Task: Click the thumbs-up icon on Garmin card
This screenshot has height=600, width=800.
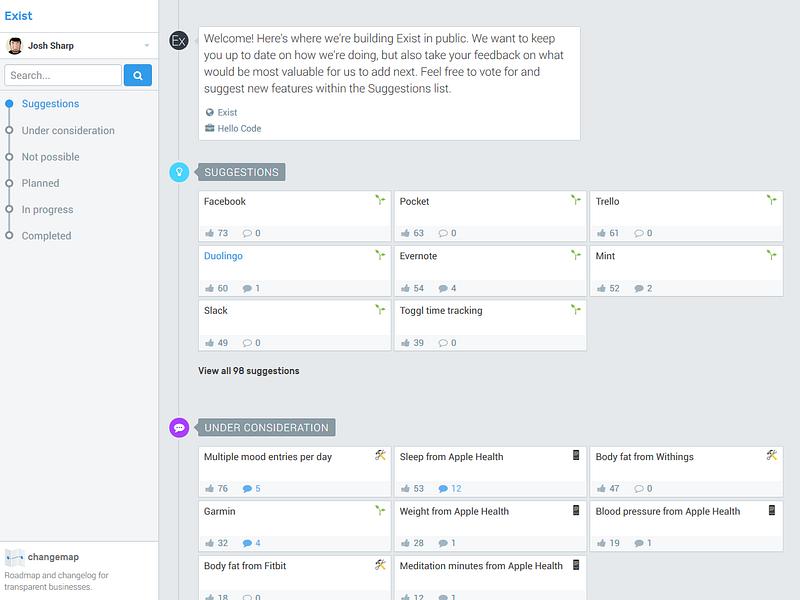Action: (209, 543)
